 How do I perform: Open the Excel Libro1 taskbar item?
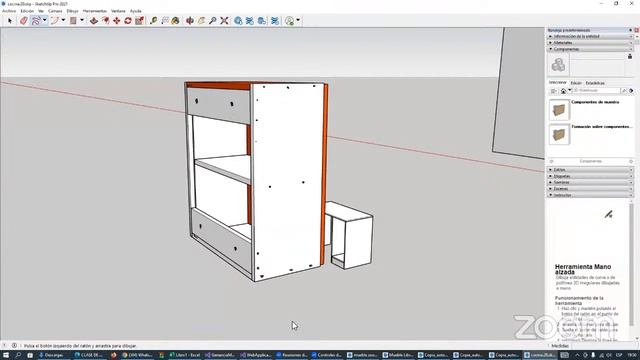[x=185, y=355]
